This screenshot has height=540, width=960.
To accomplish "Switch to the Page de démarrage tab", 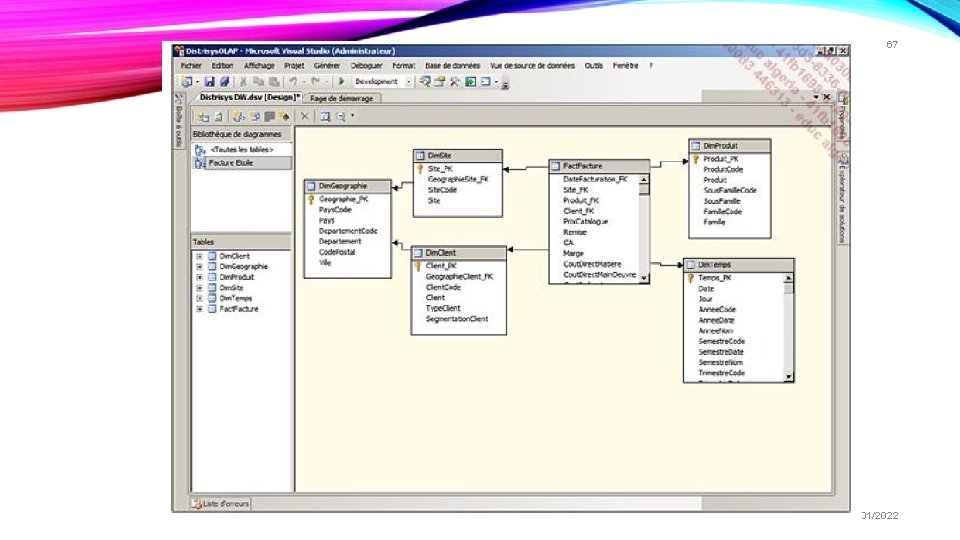I will coord(342,98).
